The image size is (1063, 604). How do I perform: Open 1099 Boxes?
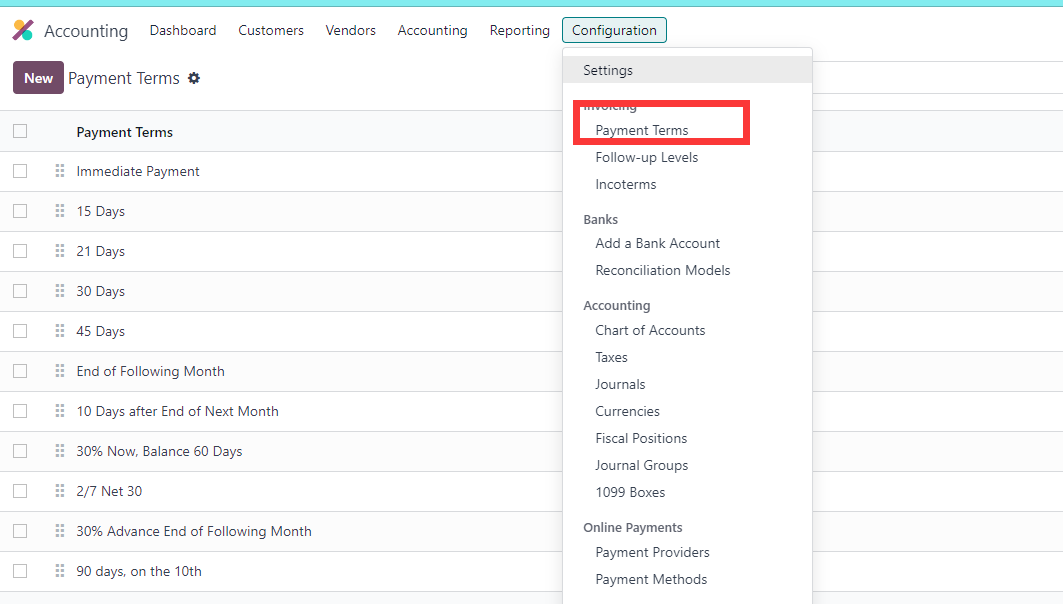click(x=630, y=493)
